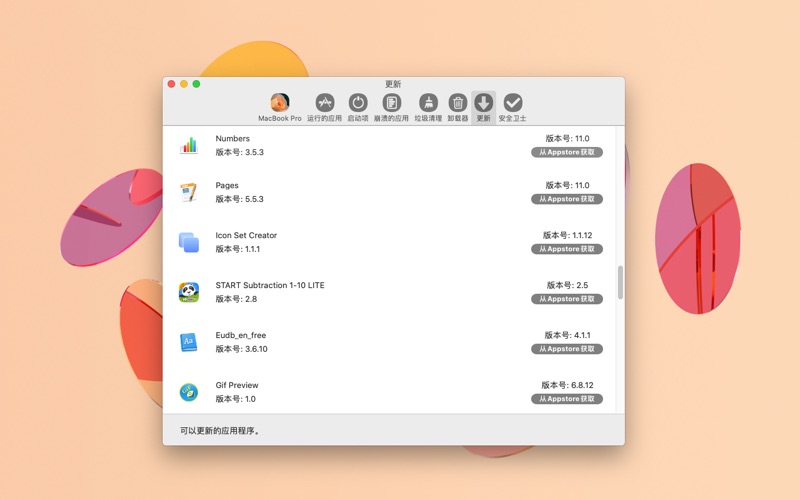
Task: Click the Numbers app icon
Action: tap(188, 145)
